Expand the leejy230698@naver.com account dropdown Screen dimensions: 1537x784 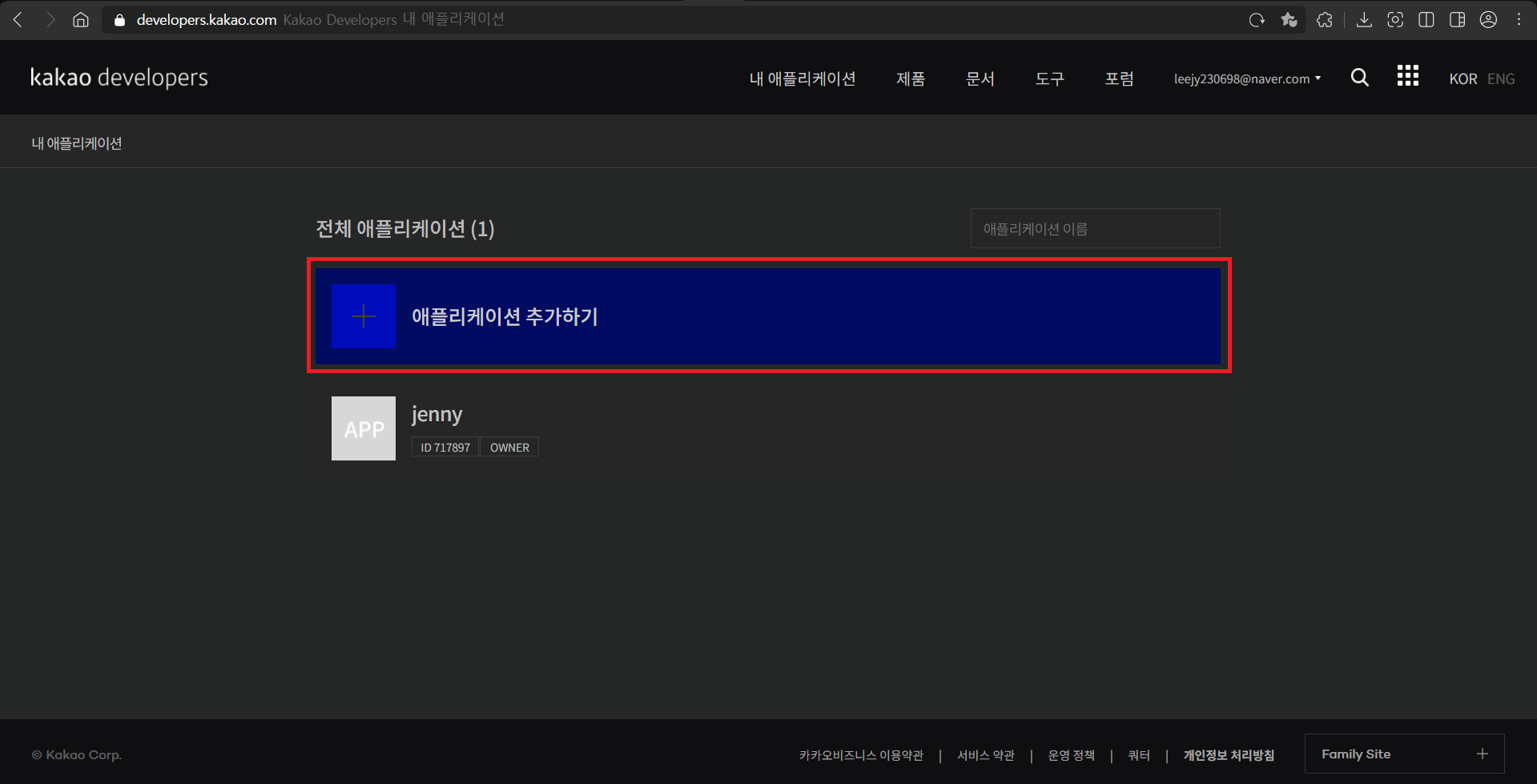point(1247,78)
